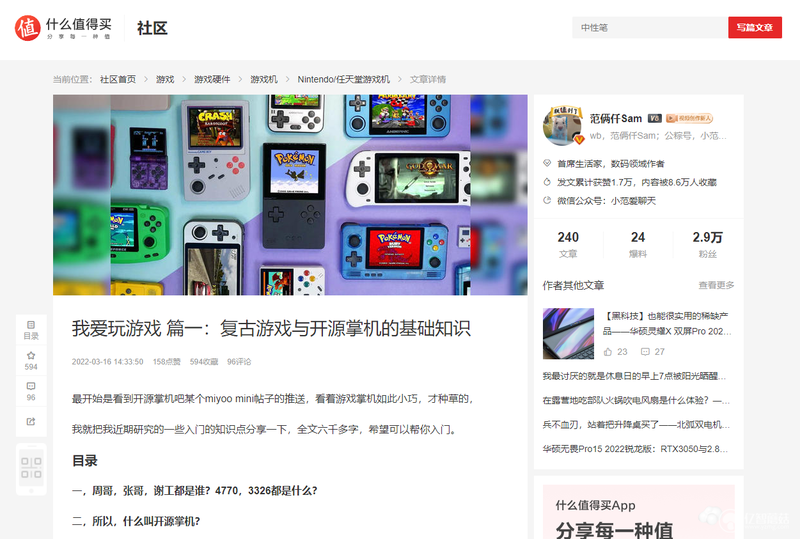Click 文章详情 breadcrumb text

point(428,79)
